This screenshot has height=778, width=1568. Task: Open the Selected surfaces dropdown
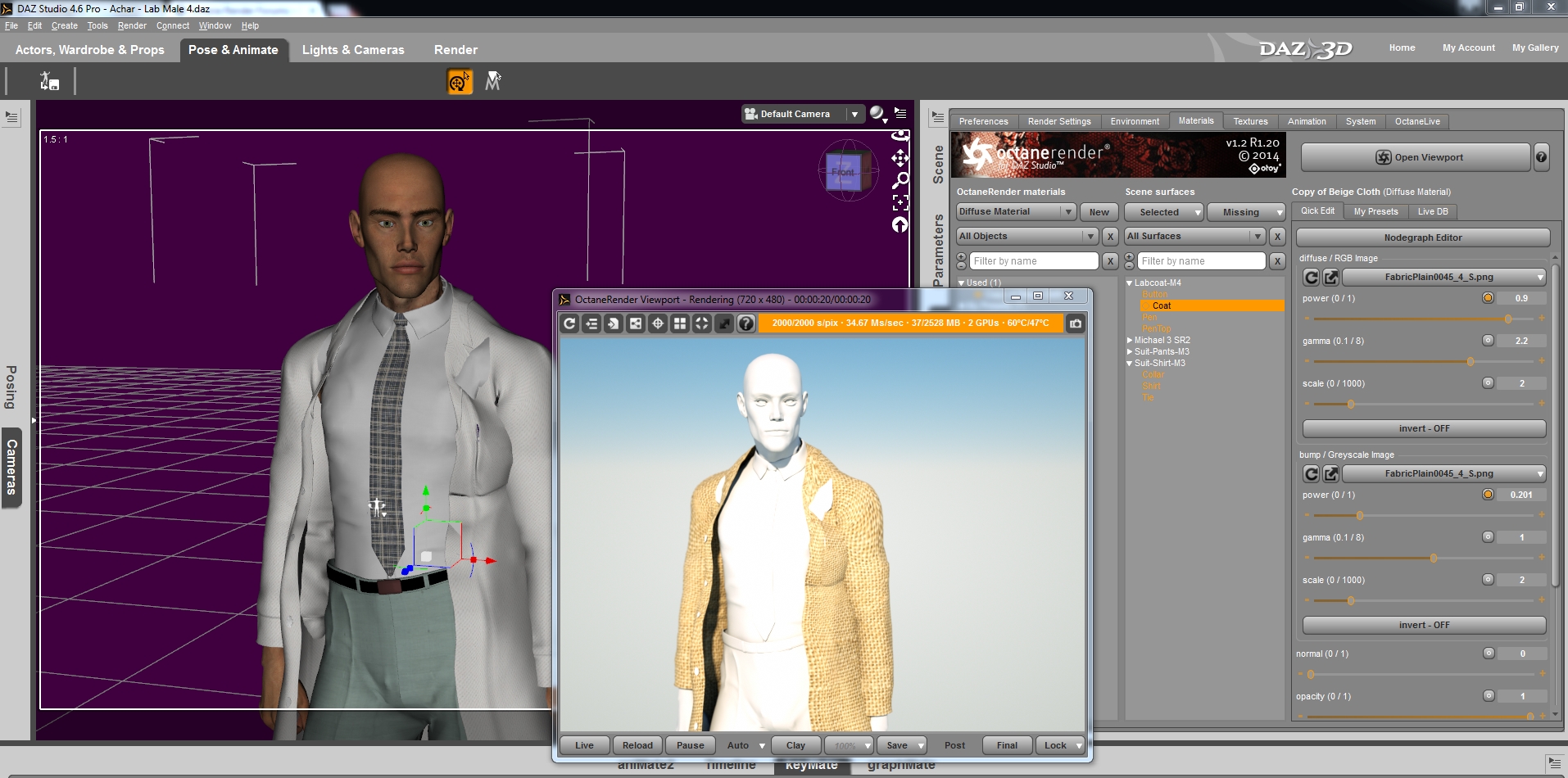coord(1163,212)
